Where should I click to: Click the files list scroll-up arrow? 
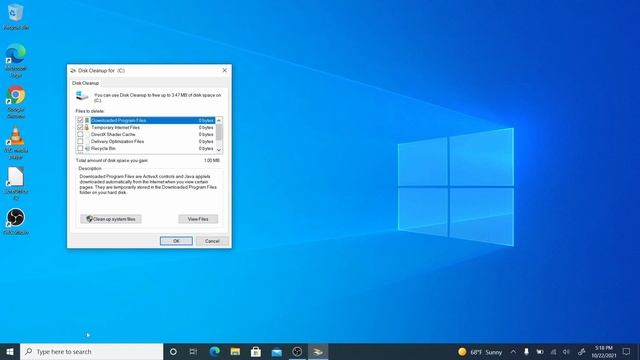click(219, 120)
